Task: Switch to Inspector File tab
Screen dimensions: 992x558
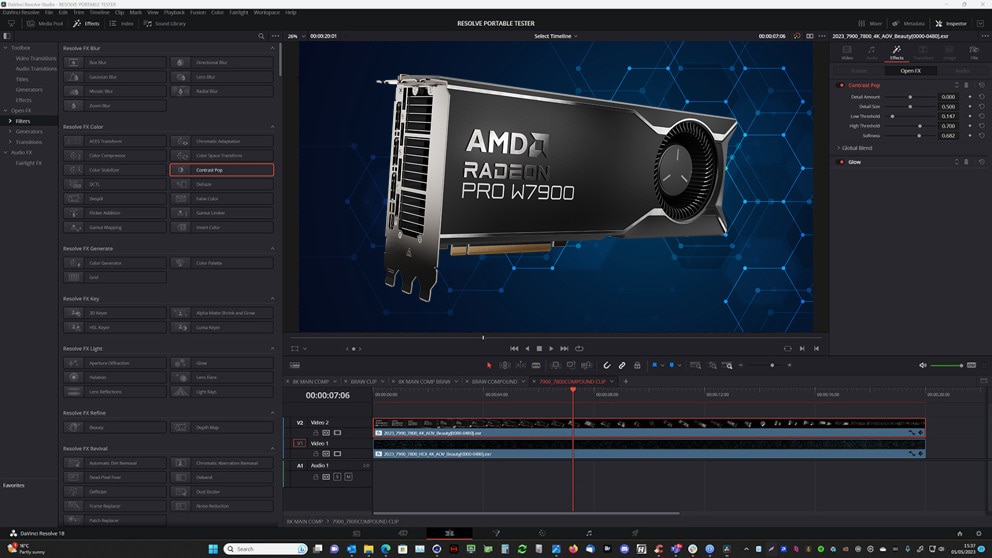Action: [x=974, y=52]
